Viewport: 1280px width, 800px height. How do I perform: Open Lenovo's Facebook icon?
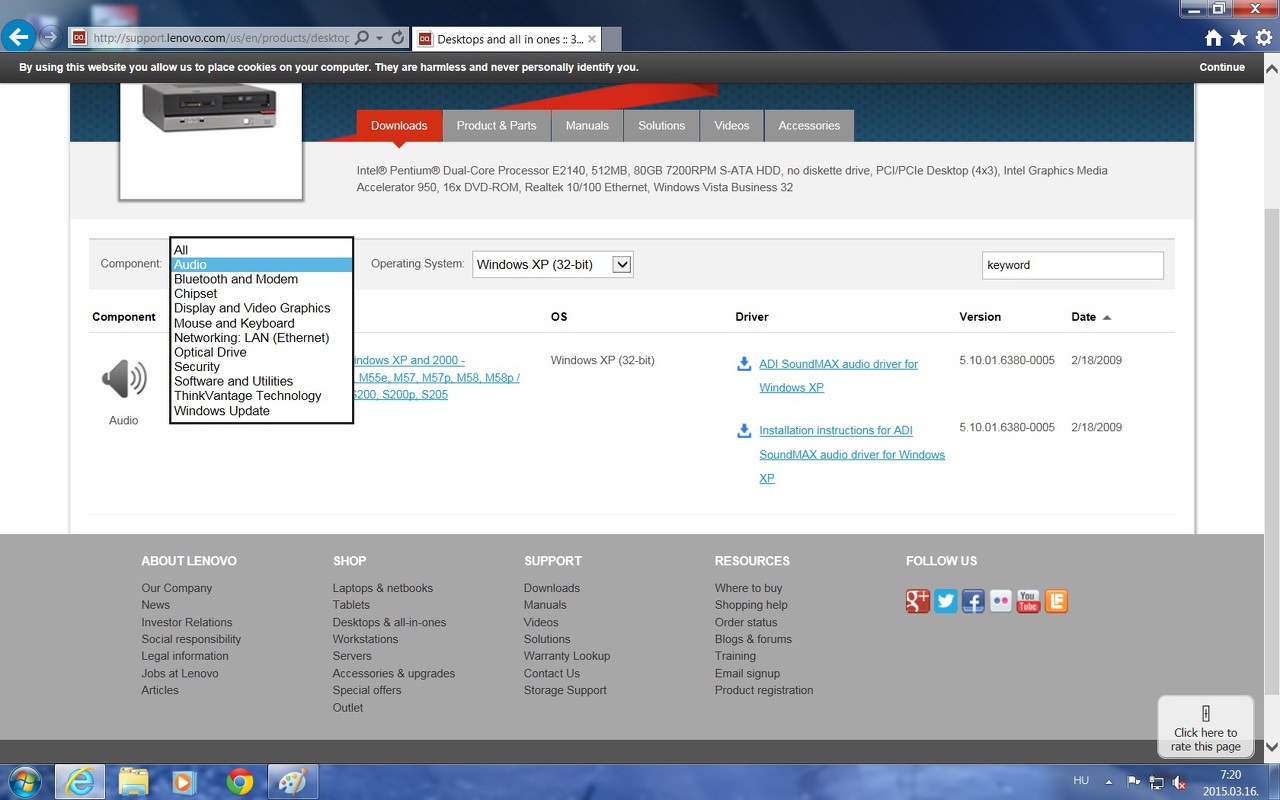973,601
